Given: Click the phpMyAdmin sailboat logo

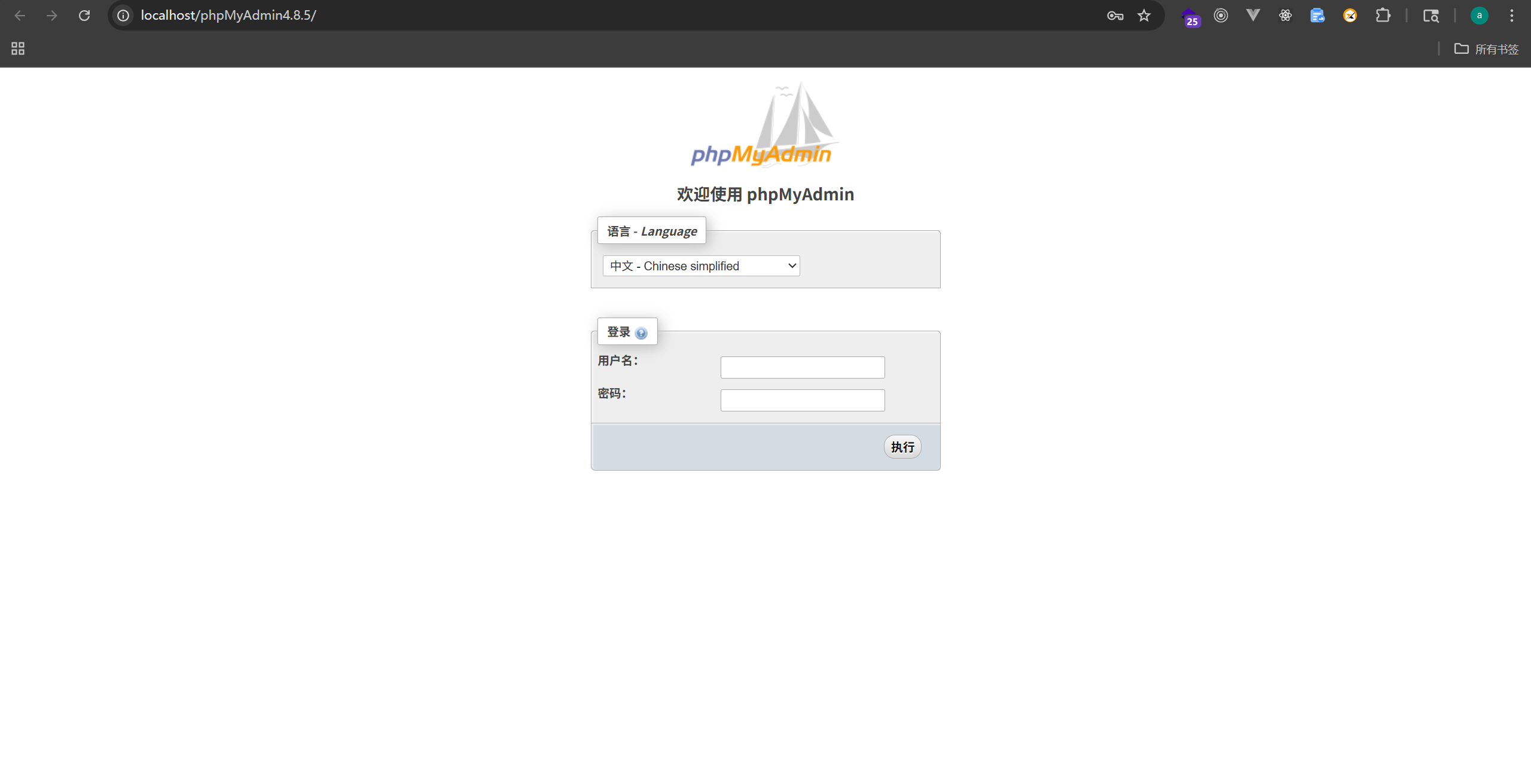Looking at the screenshot, I should coord(765,124).
